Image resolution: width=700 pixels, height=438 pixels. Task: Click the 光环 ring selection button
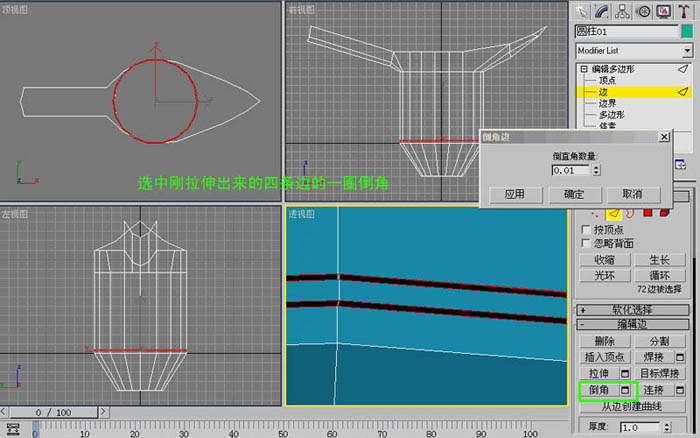tap(604, 275)
